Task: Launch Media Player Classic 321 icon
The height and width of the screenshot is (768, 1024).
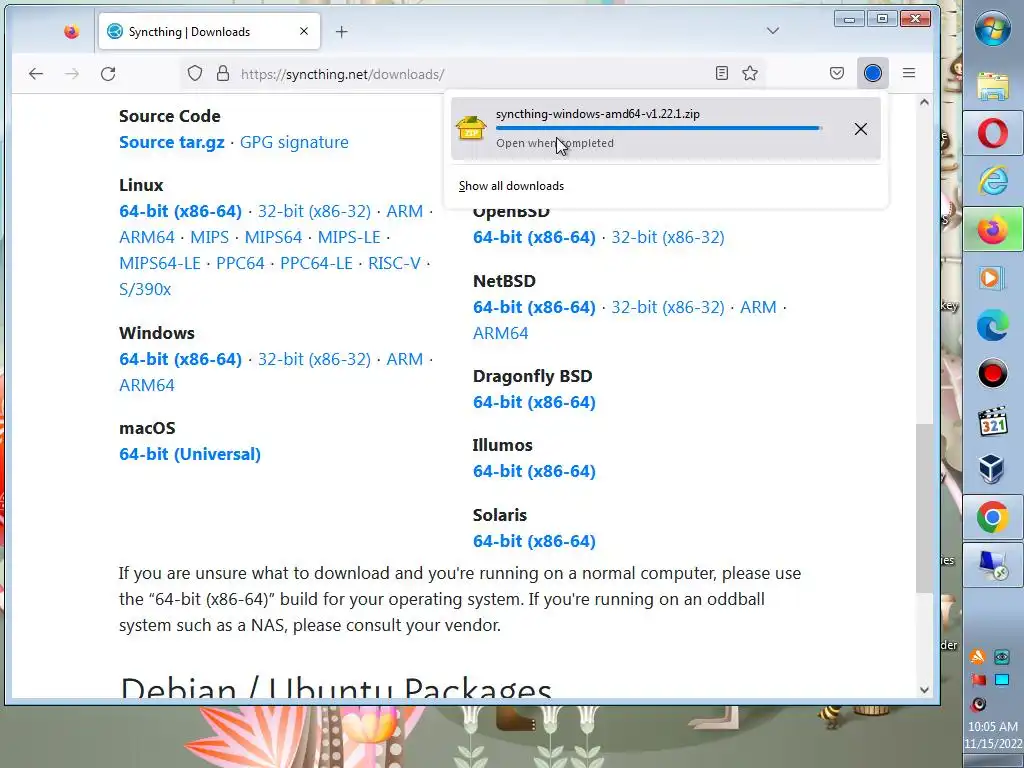Action: click(x=993, y=421)
